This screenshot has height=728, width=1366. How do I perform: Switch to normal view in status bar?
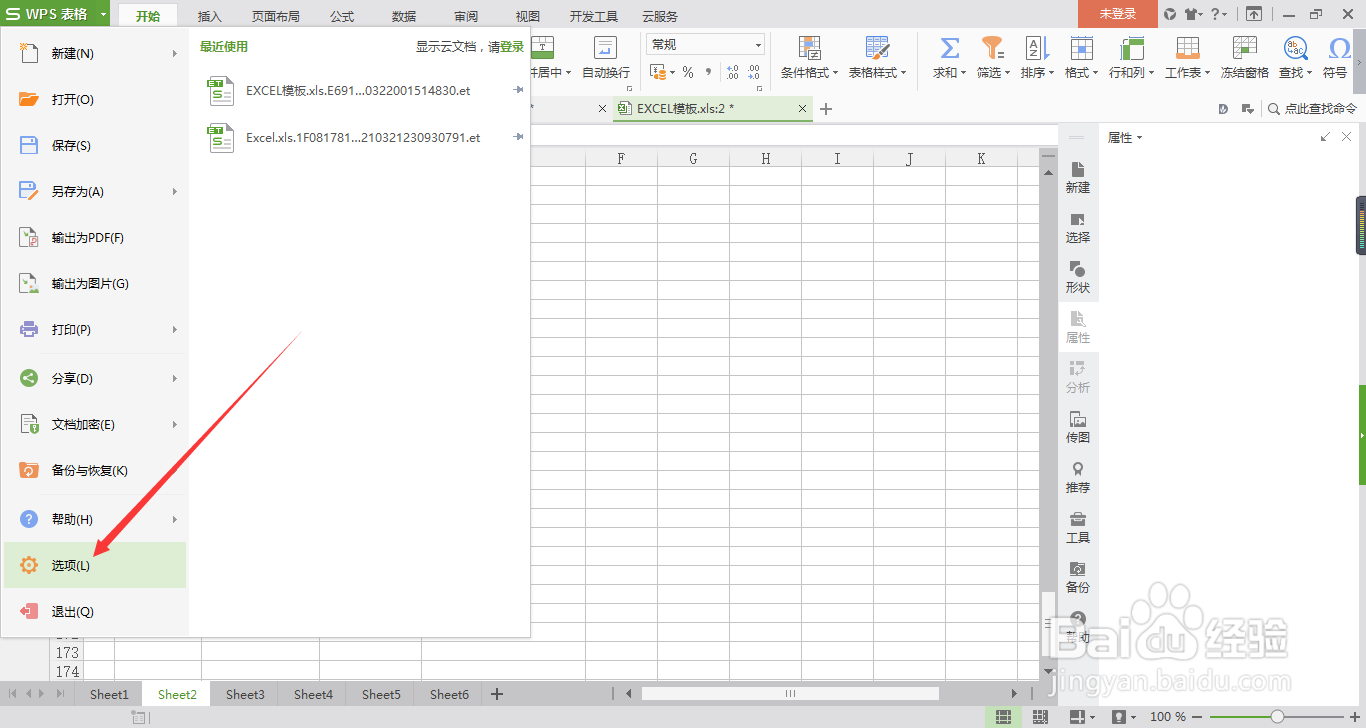pyautogui.click(x=1003, y=717)
